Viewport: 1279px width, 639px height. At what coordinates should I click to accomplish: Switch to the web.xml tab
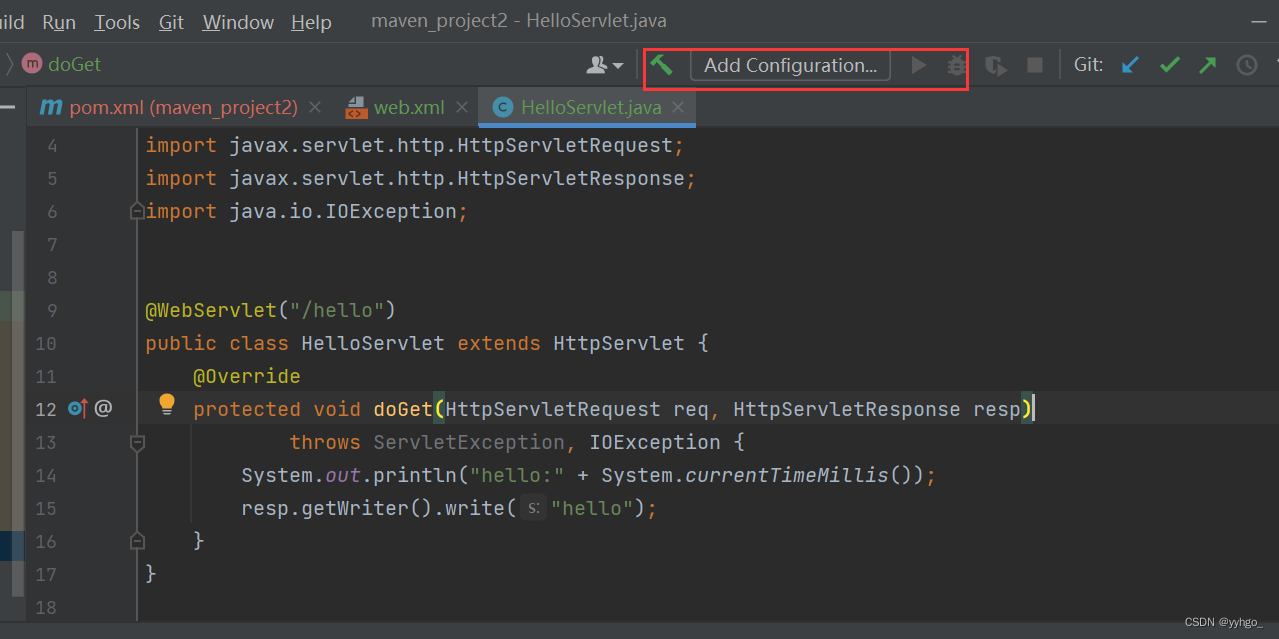coord(409,107)
